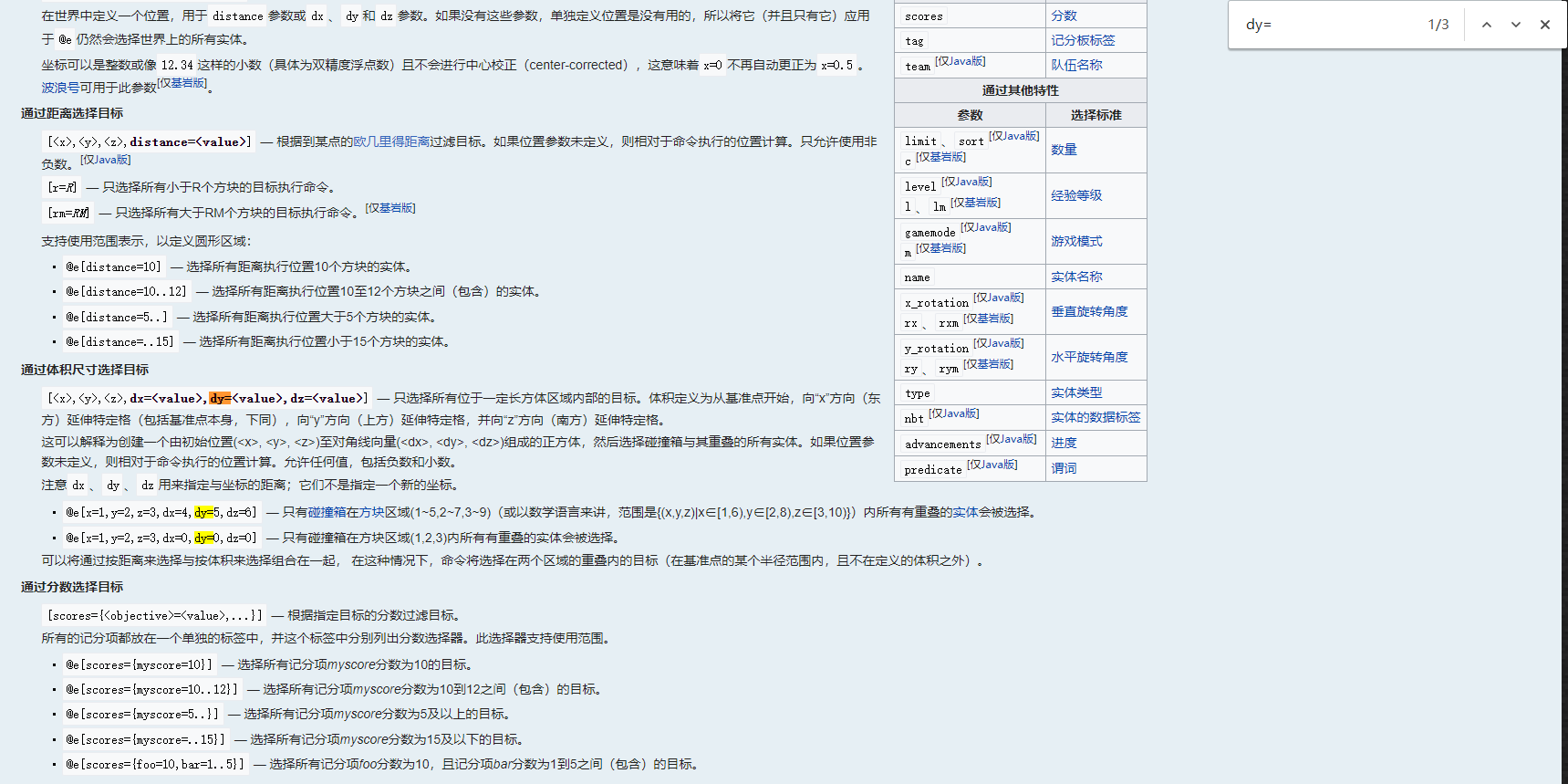Screen dimensions: 1568x784
Task: Click the 通过距离选择目标 heading
Action: click(x=72, y=113)
